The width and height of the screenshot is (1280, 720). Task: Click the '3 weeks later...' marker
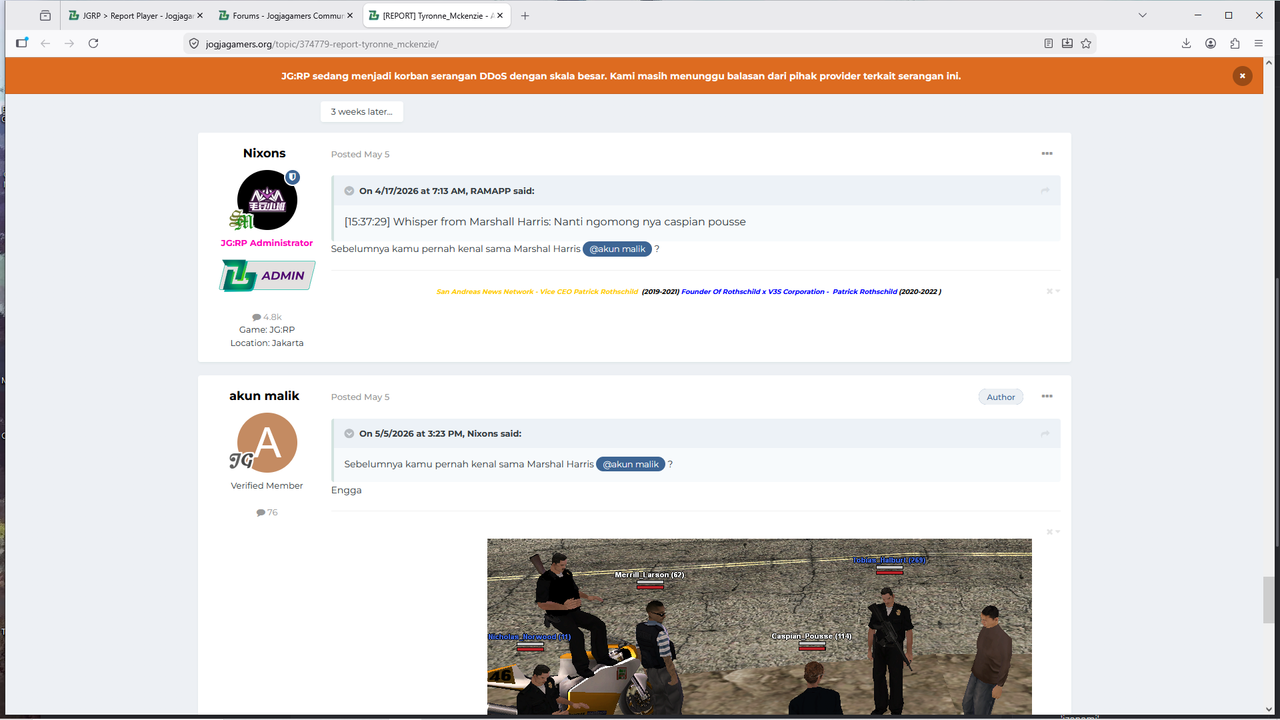point(362,112)
